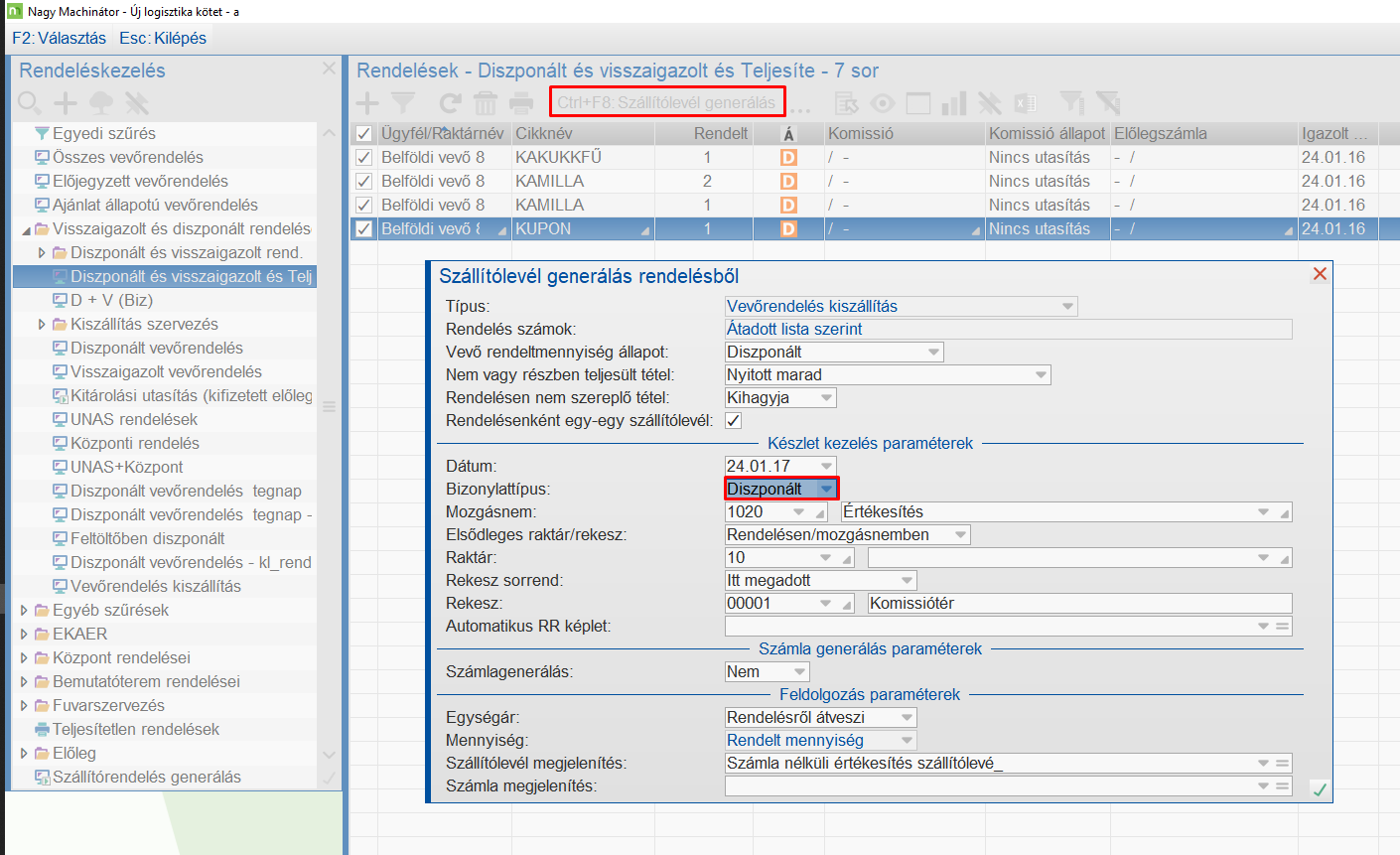
Task: Export to Excel using the spreadsheet icon
Action: click(1026, 102)
